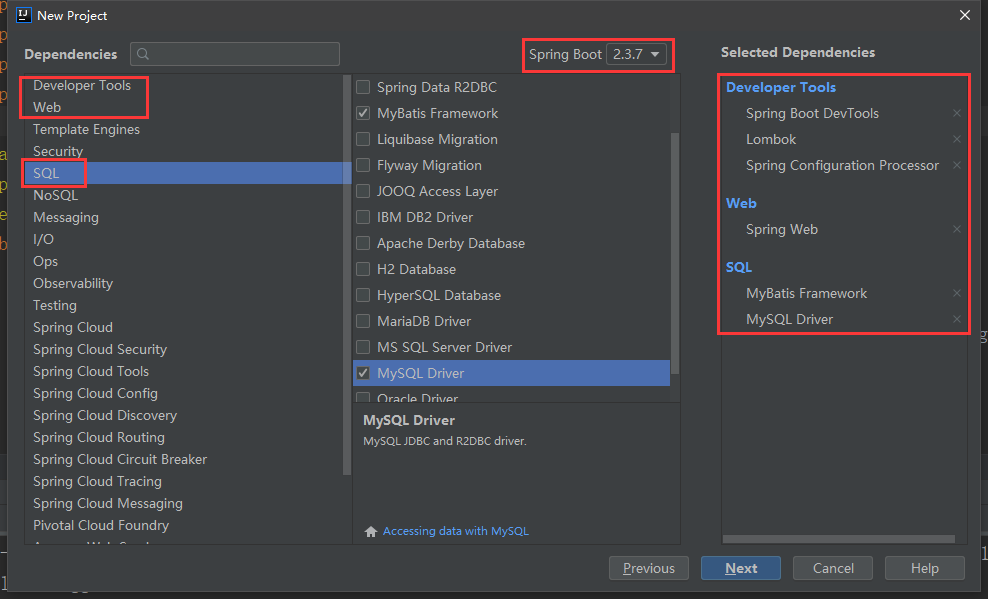
Task: Click the home icon beside Accessing data link
Action: [370, 532]
